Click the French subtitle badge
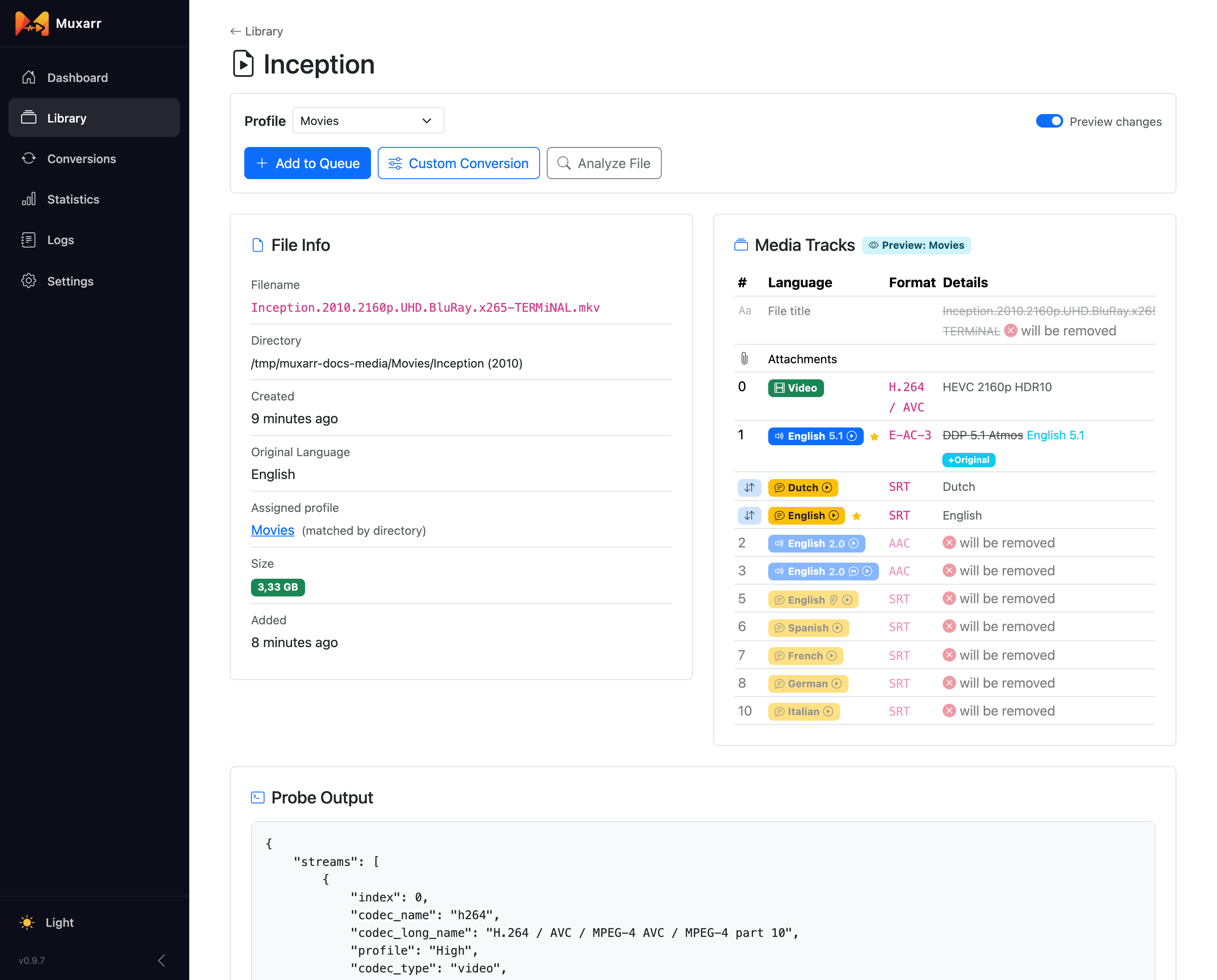The width and height of the screenshot is (1217, 980). (x=806, y=656)
